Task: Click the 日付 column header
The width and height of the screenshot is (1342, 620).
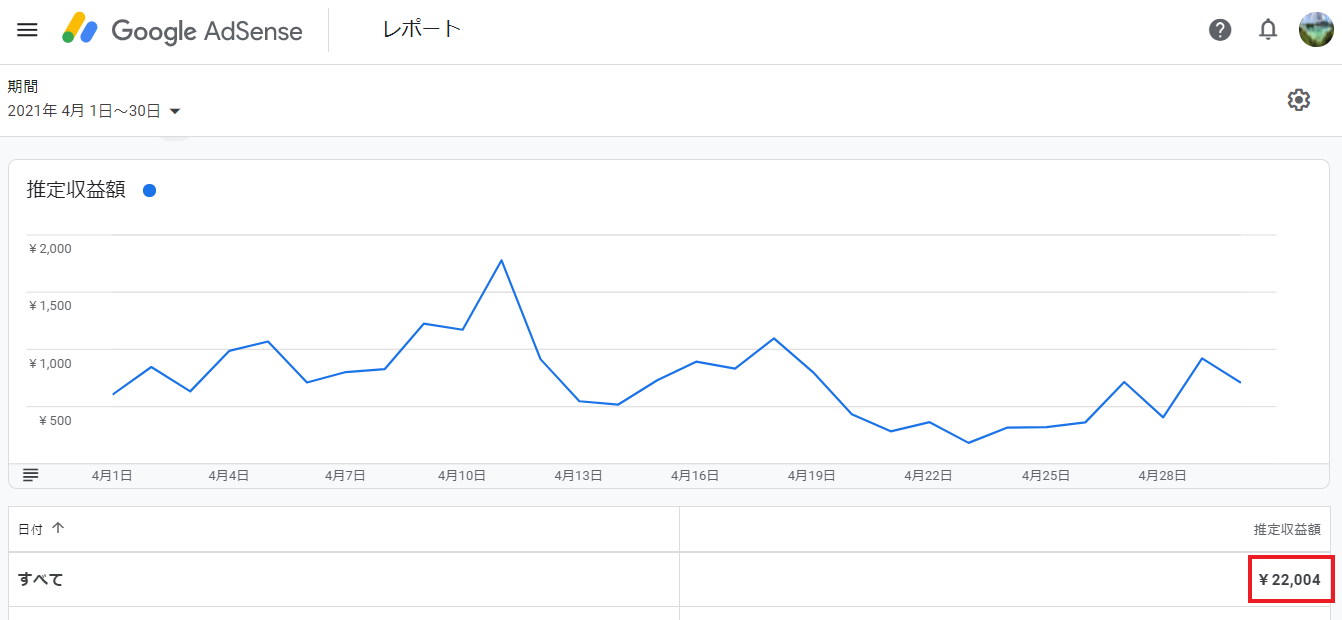Action: point(30,528)
